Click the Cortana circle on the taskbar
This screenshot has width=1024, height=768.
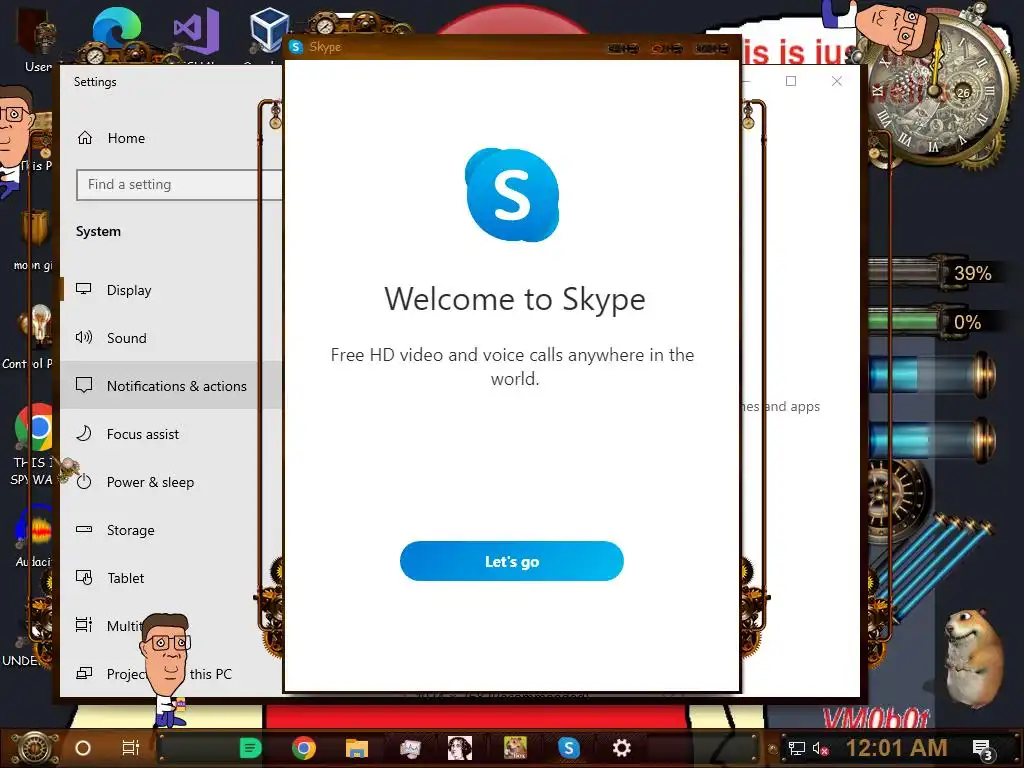(x=83, y=748)
